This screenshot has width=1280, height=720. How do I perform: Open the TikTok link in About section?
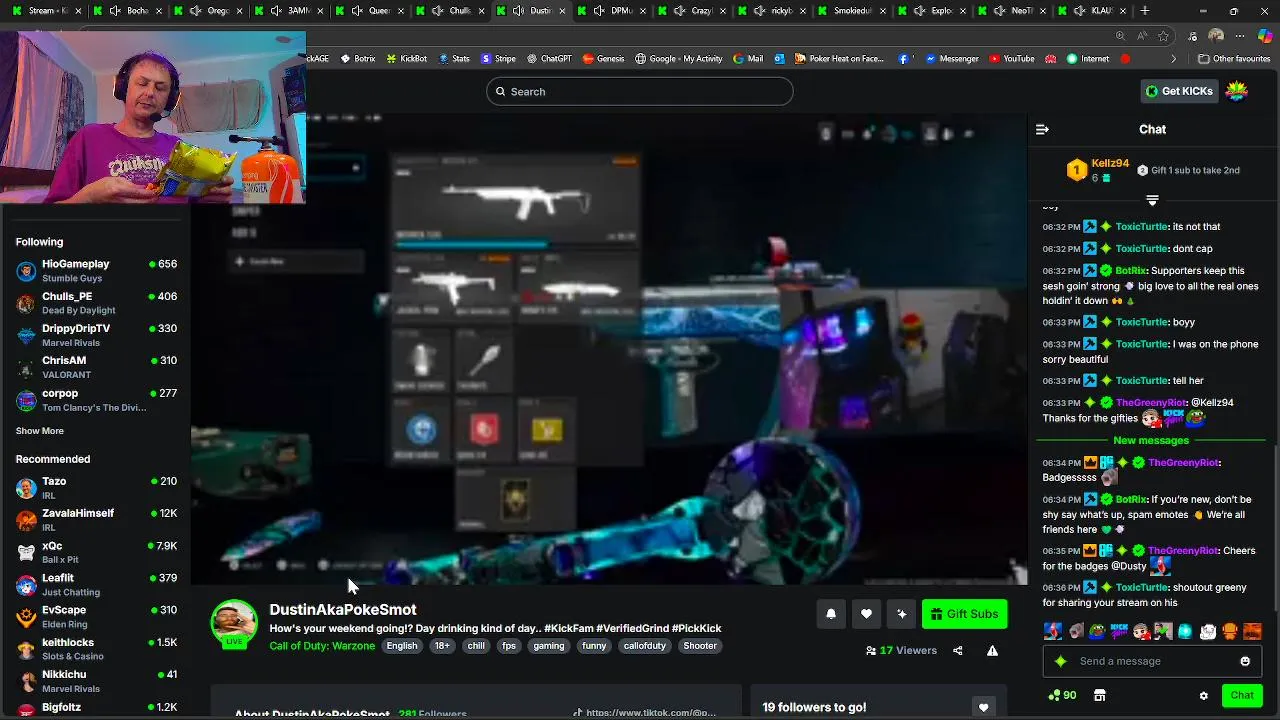(x=644, y=713)
